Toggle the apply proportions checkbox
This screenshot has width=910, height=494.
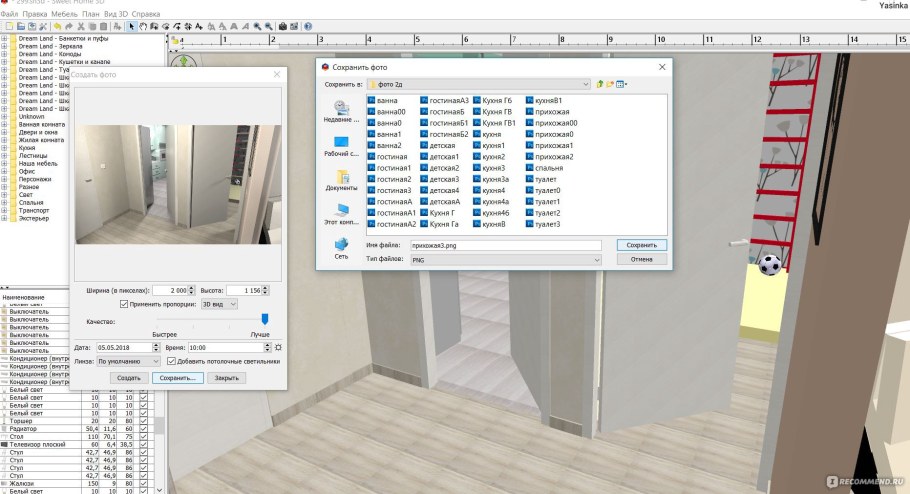coord(124,303)
